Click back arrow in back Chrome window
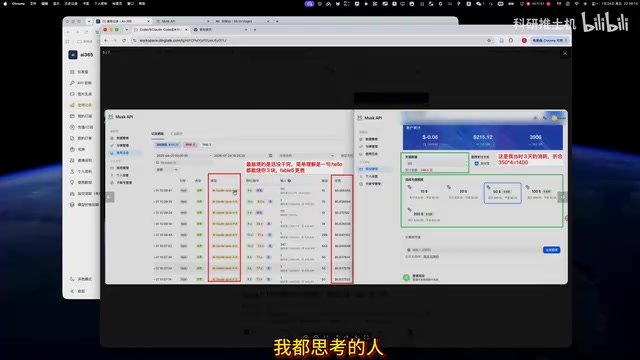The height and width of the screenshot is (360, 640). click(68, 32)
